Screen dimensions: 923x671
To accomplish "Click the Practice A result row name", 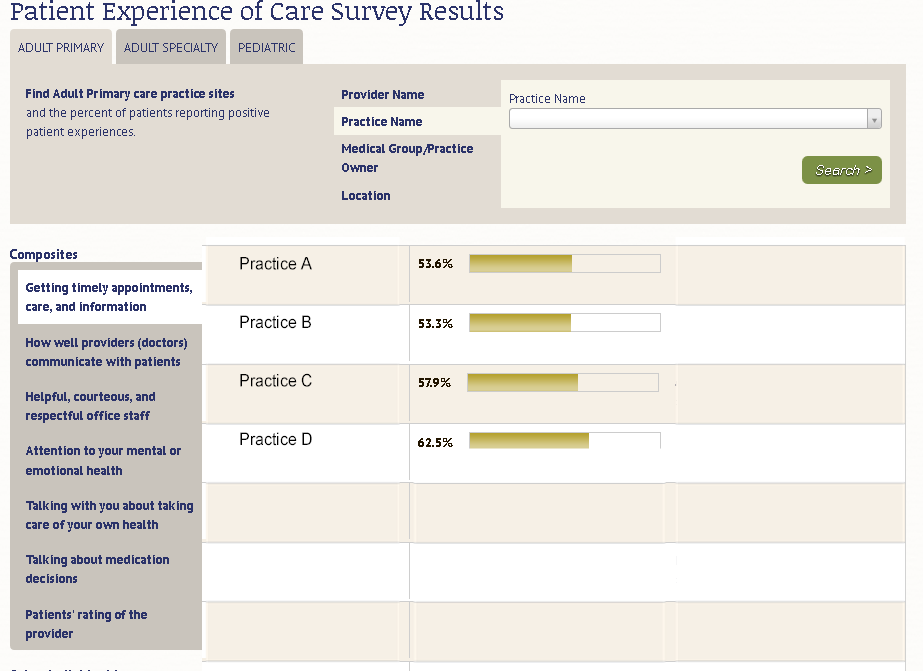I will coord(275,264).
